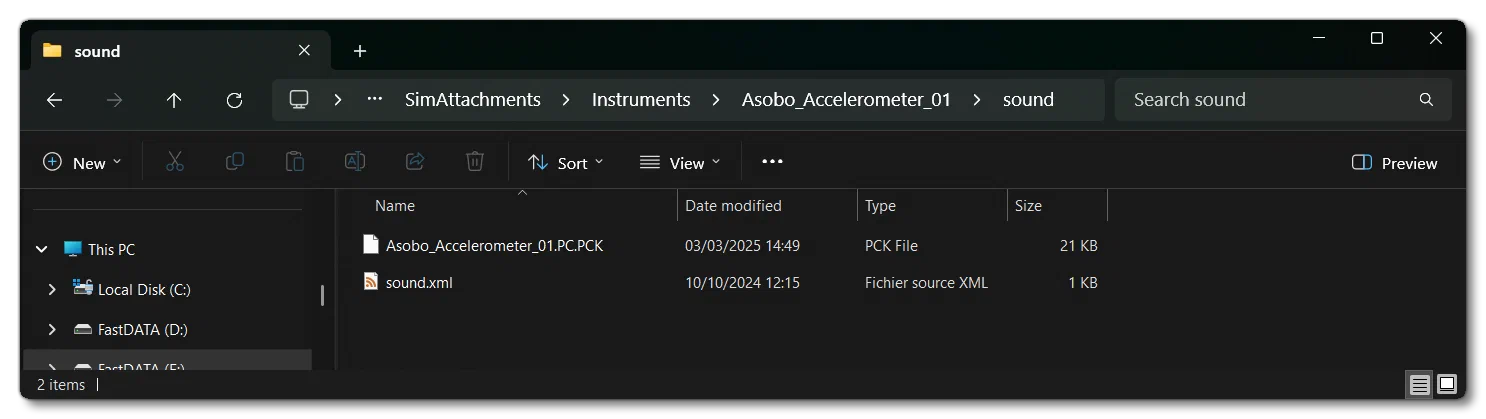This screenshot has height=419, width=1486.
Task: Click the date 10/10/2024 12:15
Action: [x=742, y=283]
